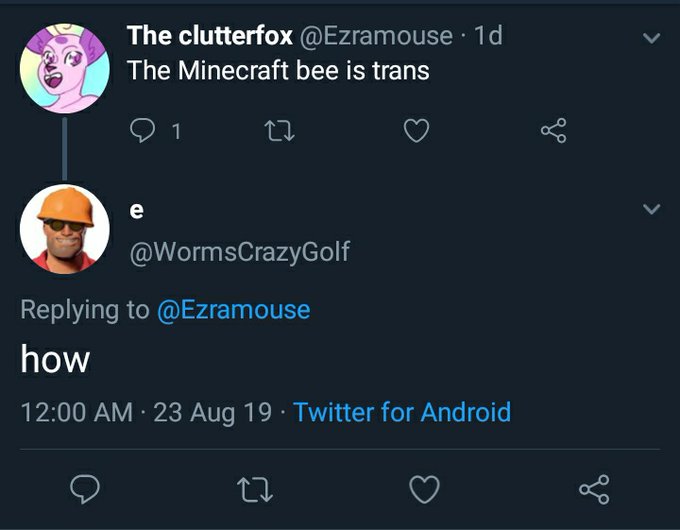Open options chevron on The clutterfox's tweet

(x=651, y=38)
